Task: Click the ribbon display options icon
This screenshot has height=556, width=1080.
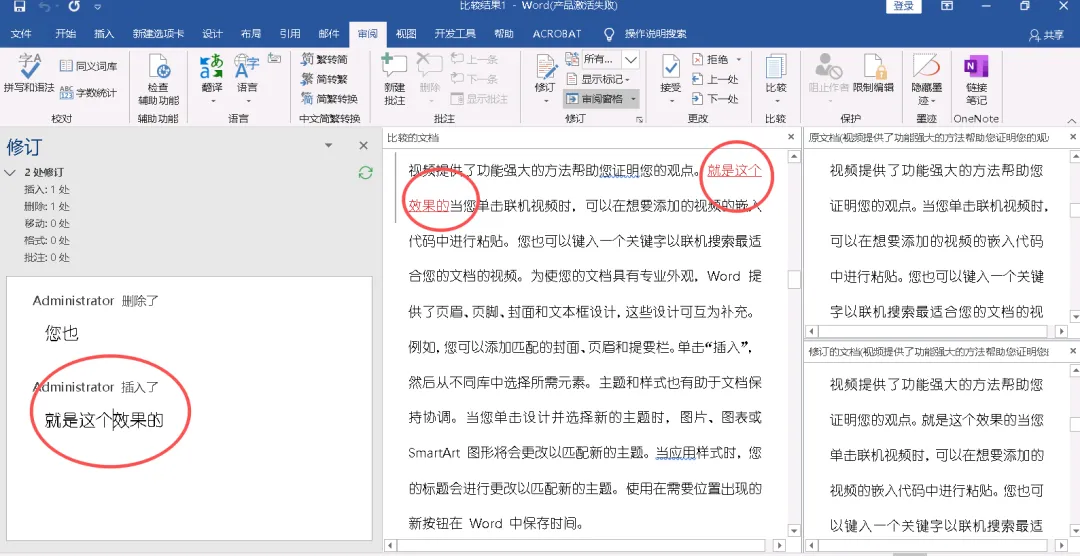Action: click(947, 6)
